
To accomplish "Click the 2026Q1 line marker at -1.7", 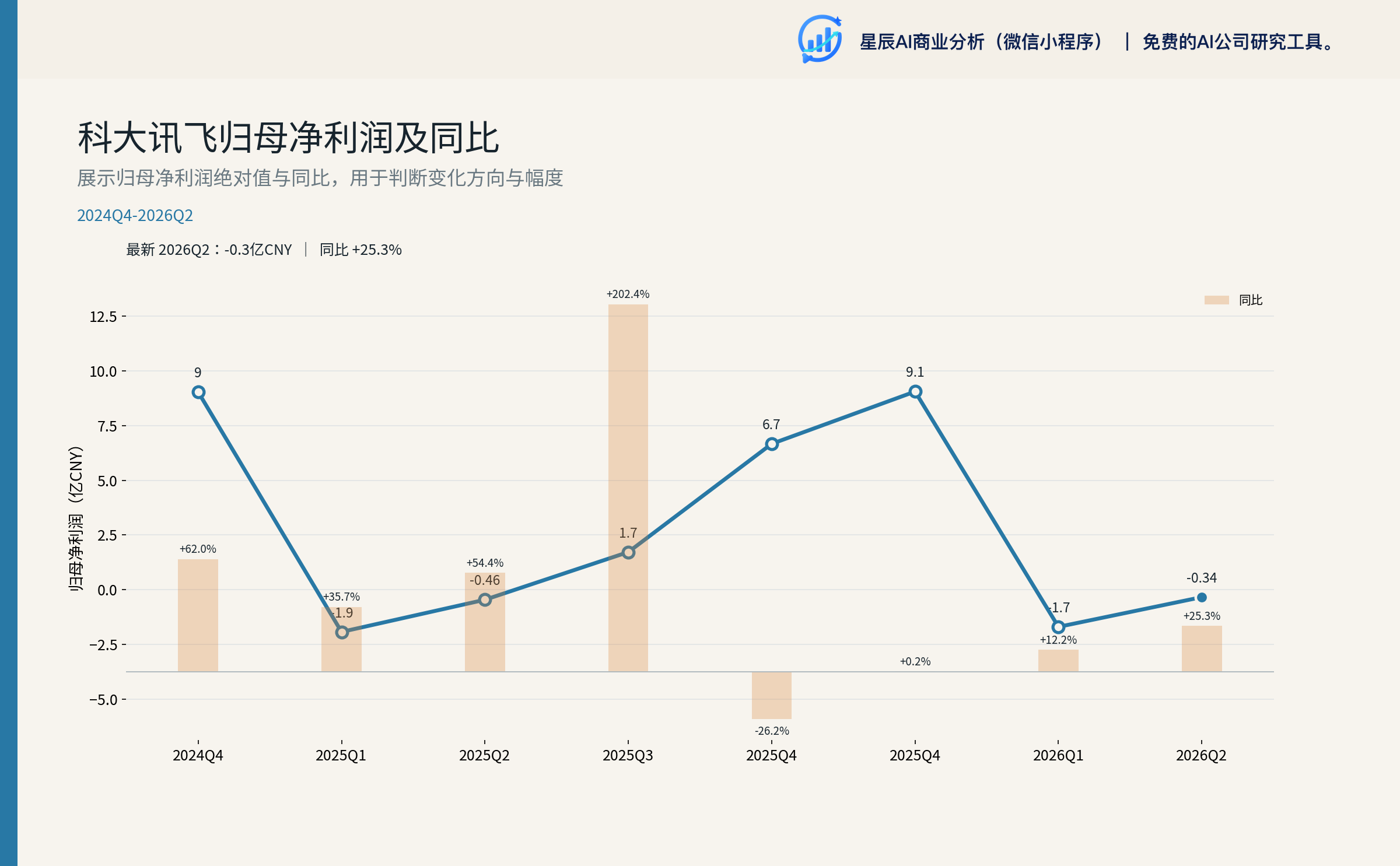I will (x=1058, y=627).
